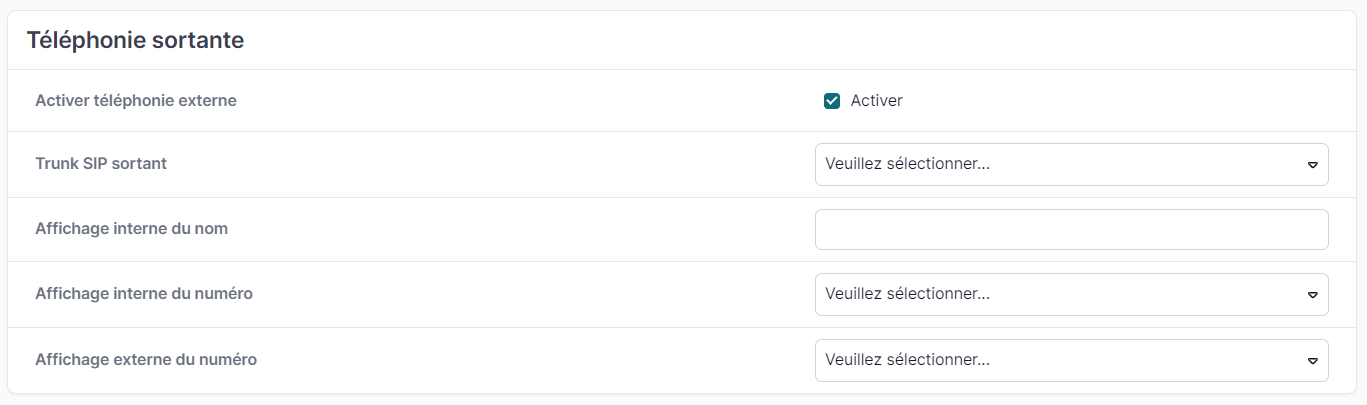Screen dimensions: 1367x405
Task: Open the Trunk SIP sortant dropdown
Action: pyautogui.click(x=1072, y=164)
